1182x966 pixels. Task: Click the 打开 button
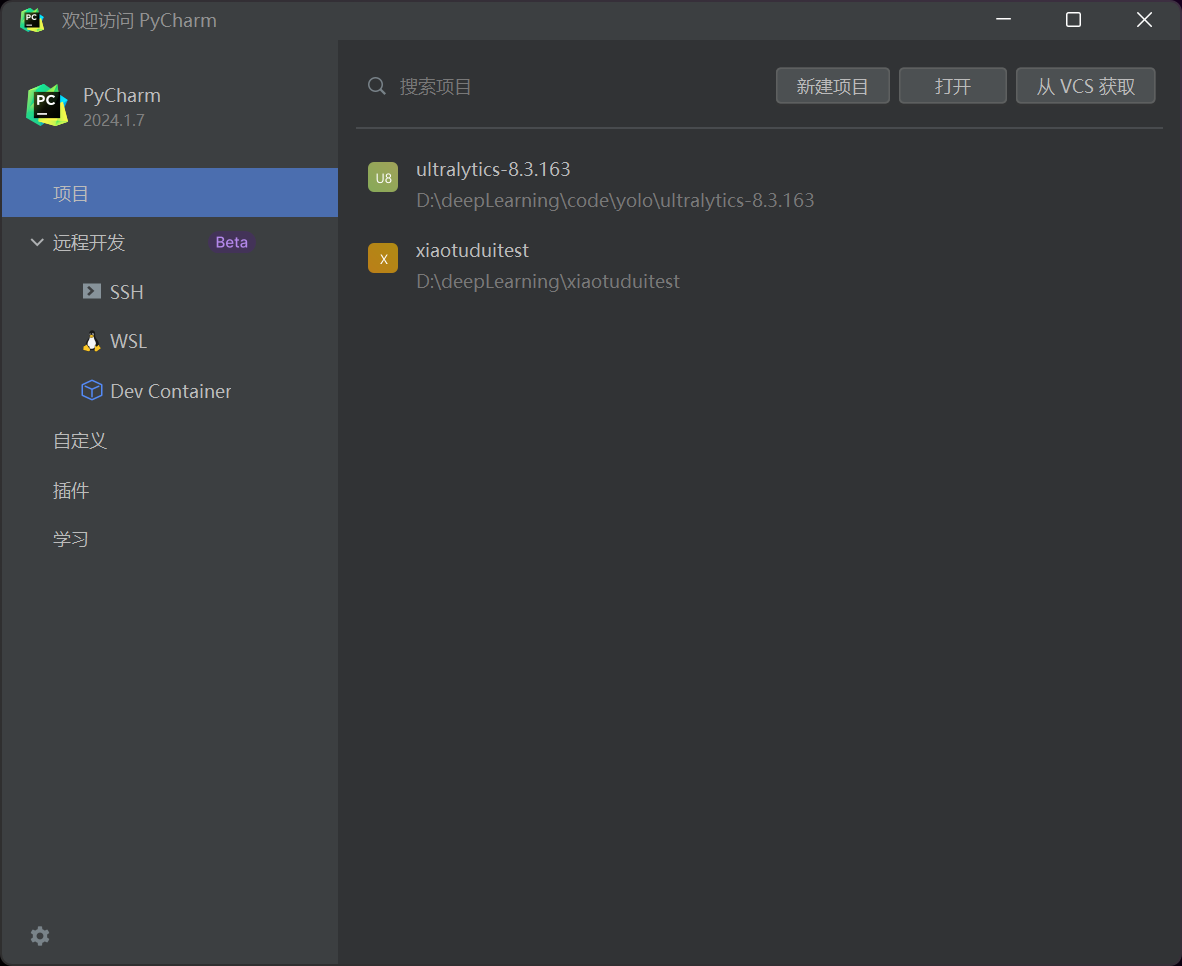953,86
